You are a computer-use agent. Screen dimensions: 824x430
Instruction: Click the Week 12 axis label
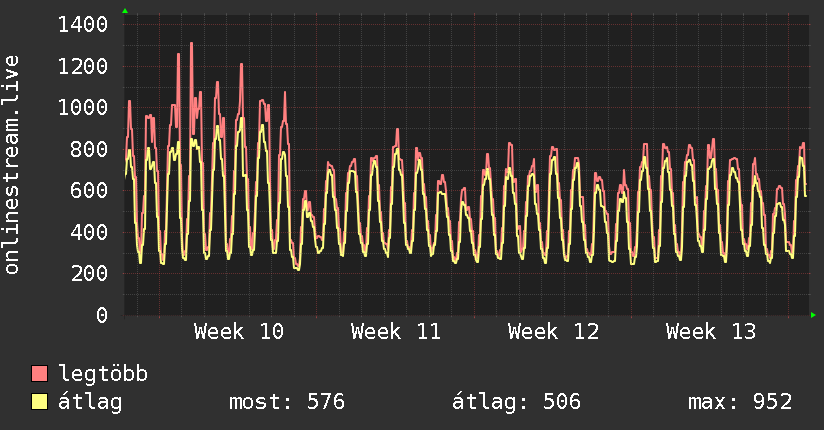click(x=553, y=332)
